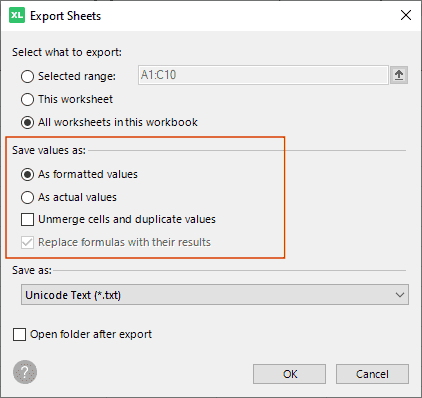Click the Save values as section label
The width and height of the screenshot is (422, 398).
(x=49, y=150)
